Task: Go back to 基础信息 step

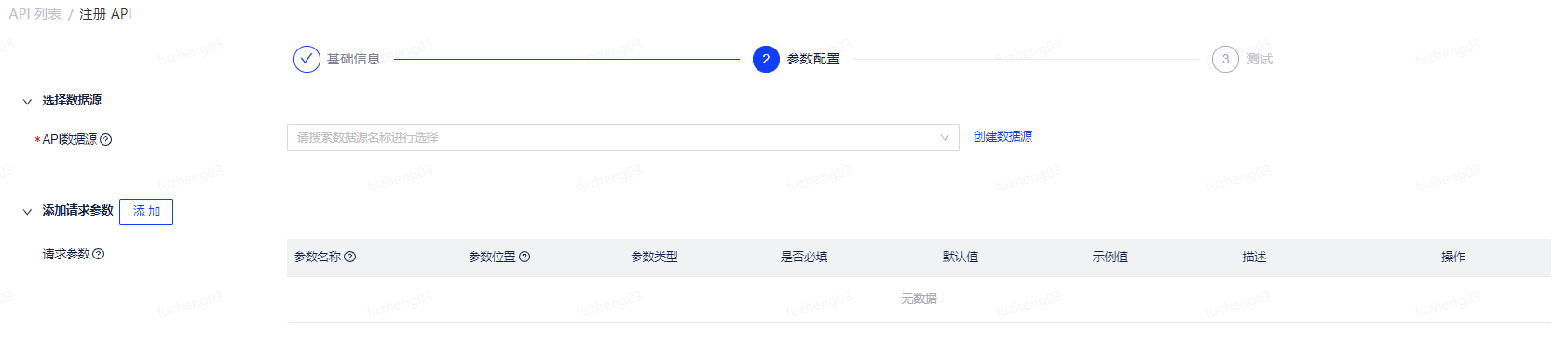Action: (353, 59)
